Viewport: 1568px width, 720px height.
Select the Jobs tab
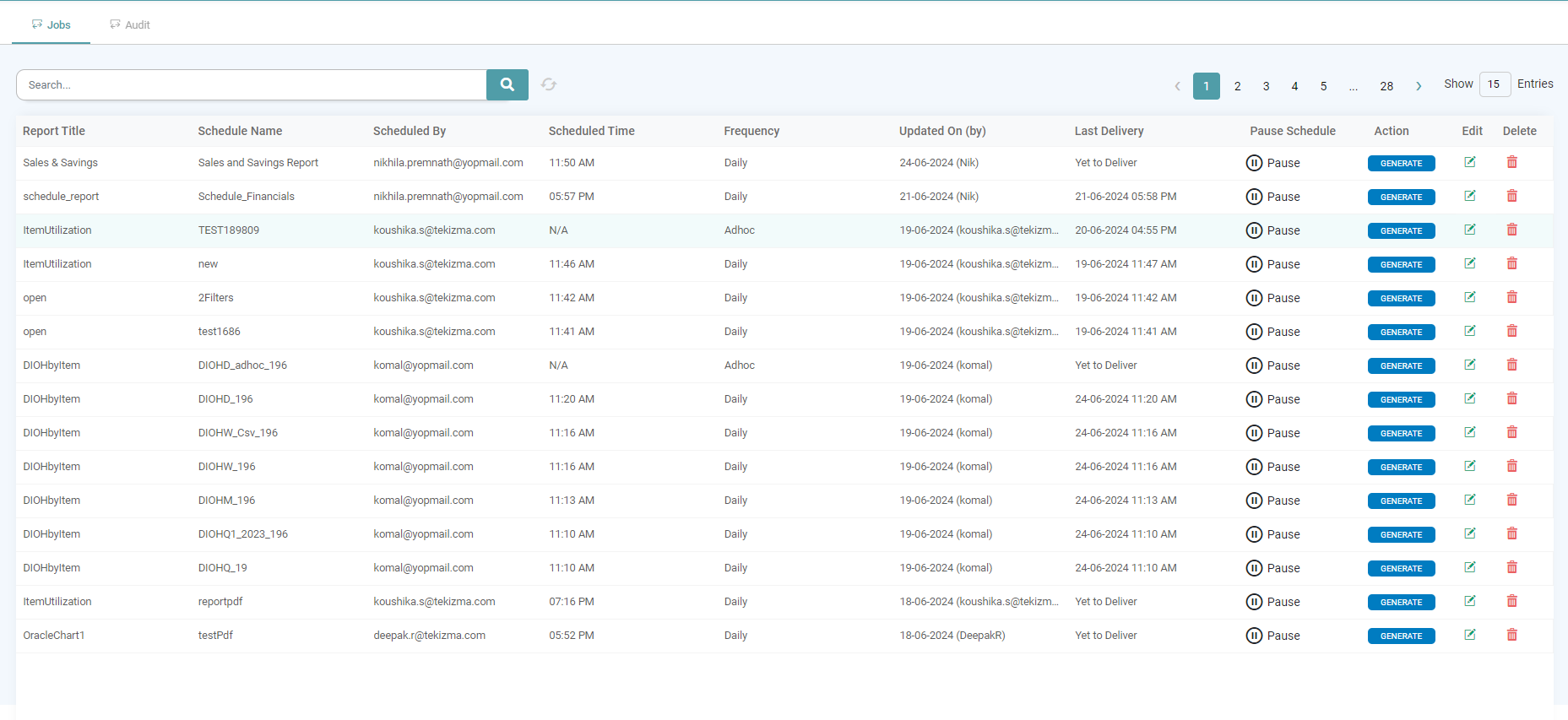tap(52, 24)
